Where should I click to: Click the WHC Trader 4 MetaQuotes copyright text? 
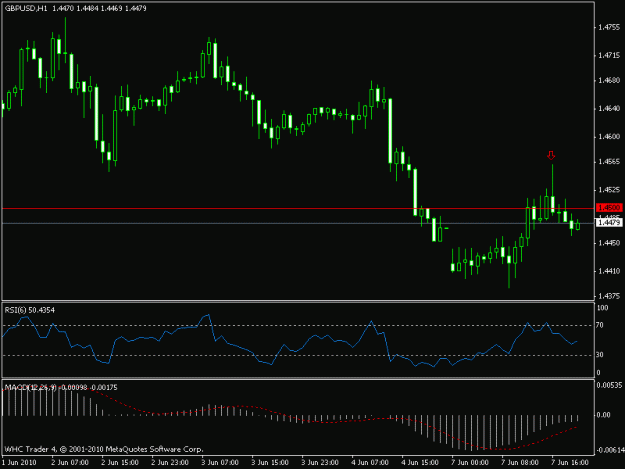(104, 449)
